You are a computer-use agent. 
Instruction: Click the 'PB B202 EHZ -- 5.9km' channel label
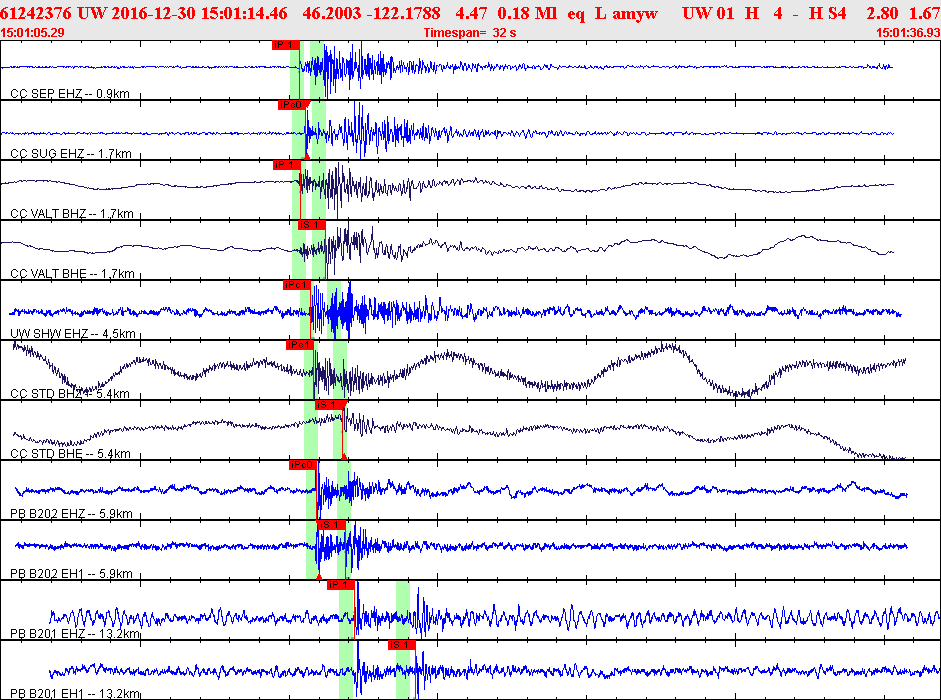[71, 514]
